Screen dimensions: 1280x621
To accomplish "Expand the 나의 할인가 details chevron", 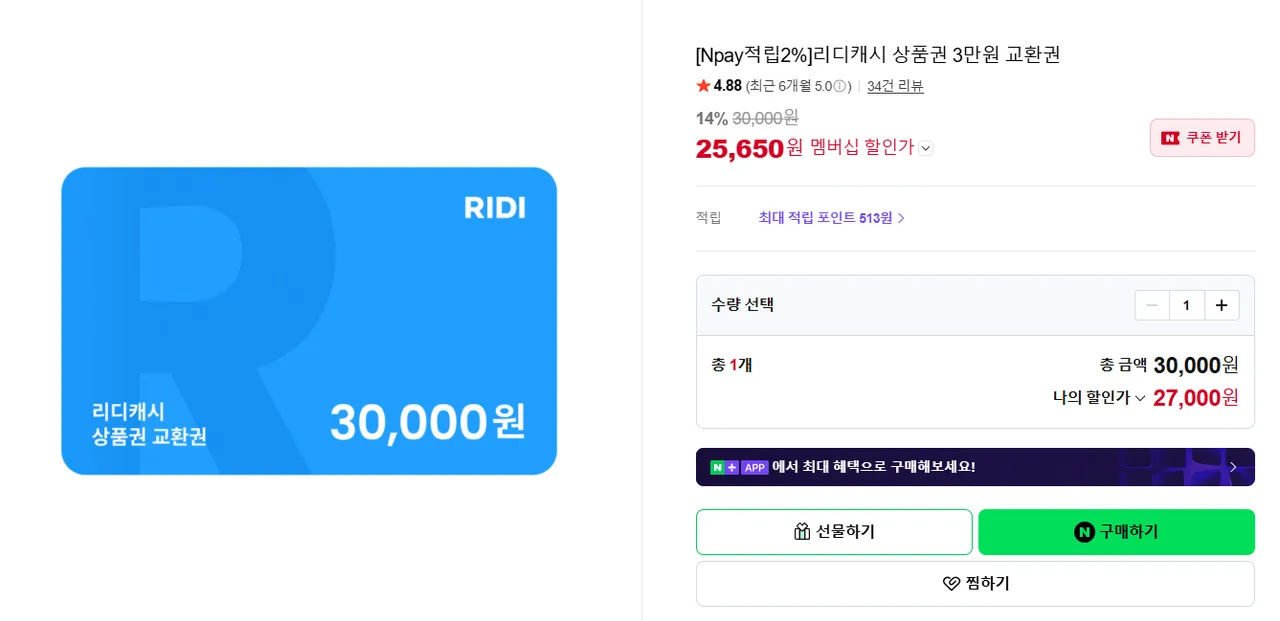I will 1140,398.
